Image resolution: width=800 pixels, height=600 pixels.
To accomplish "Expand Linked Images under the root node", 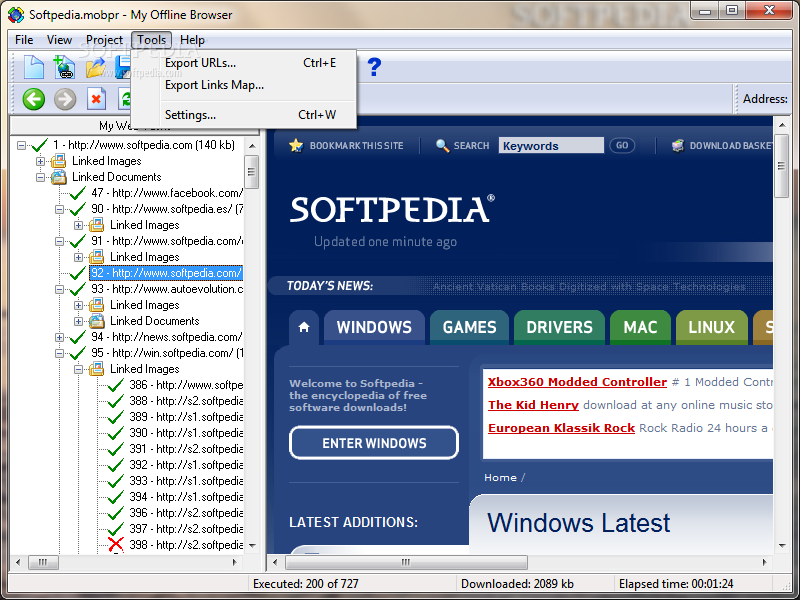I will (40, 161).
